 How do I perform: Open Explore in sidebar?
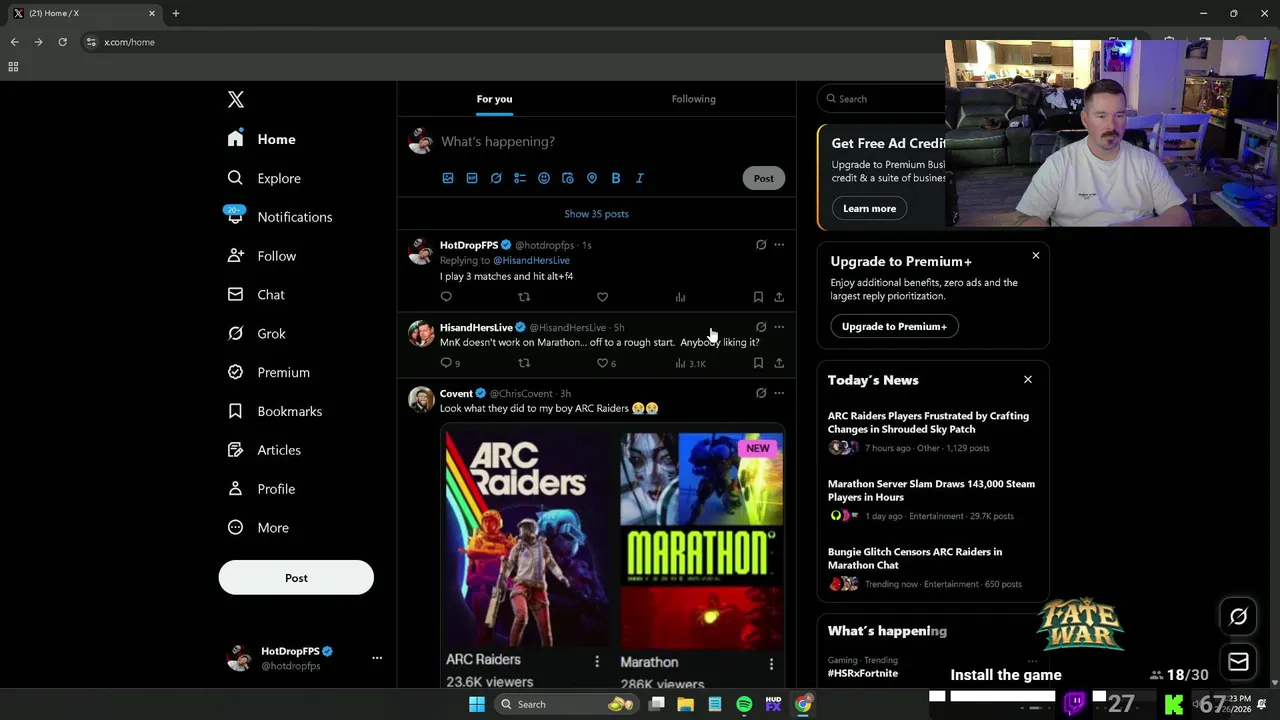tap(264, 178)
